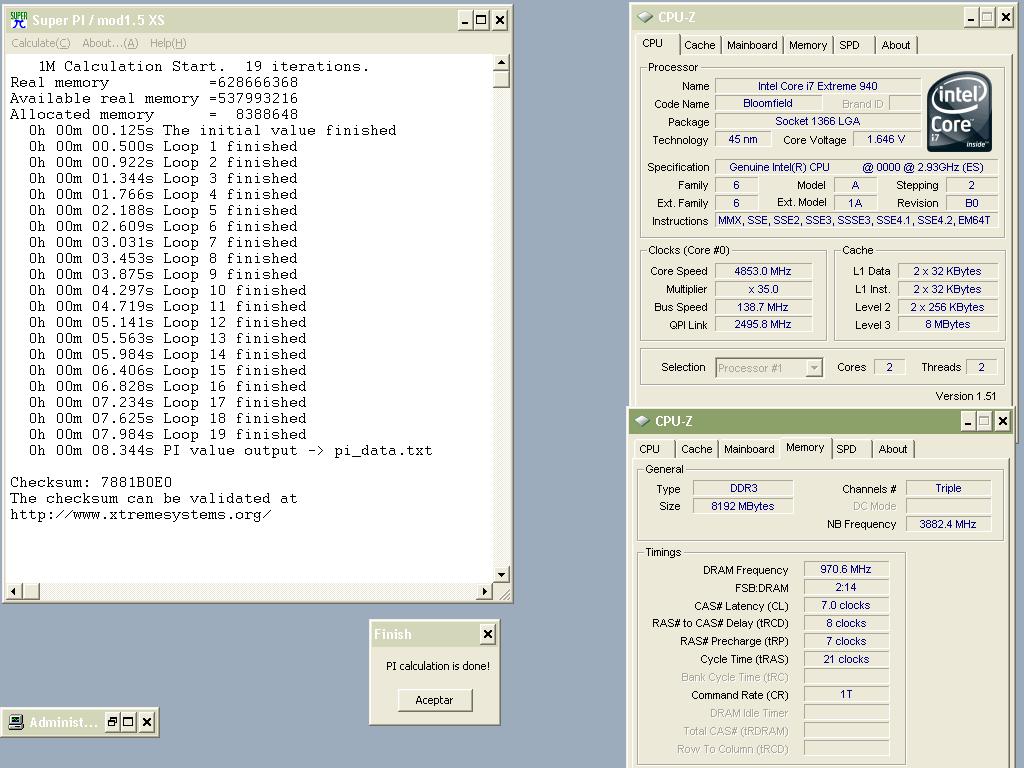The width and height of the screenshot is (1024, 768).
Task: Click the Super PI scroll left arrow
Action: tap(14, 592)
